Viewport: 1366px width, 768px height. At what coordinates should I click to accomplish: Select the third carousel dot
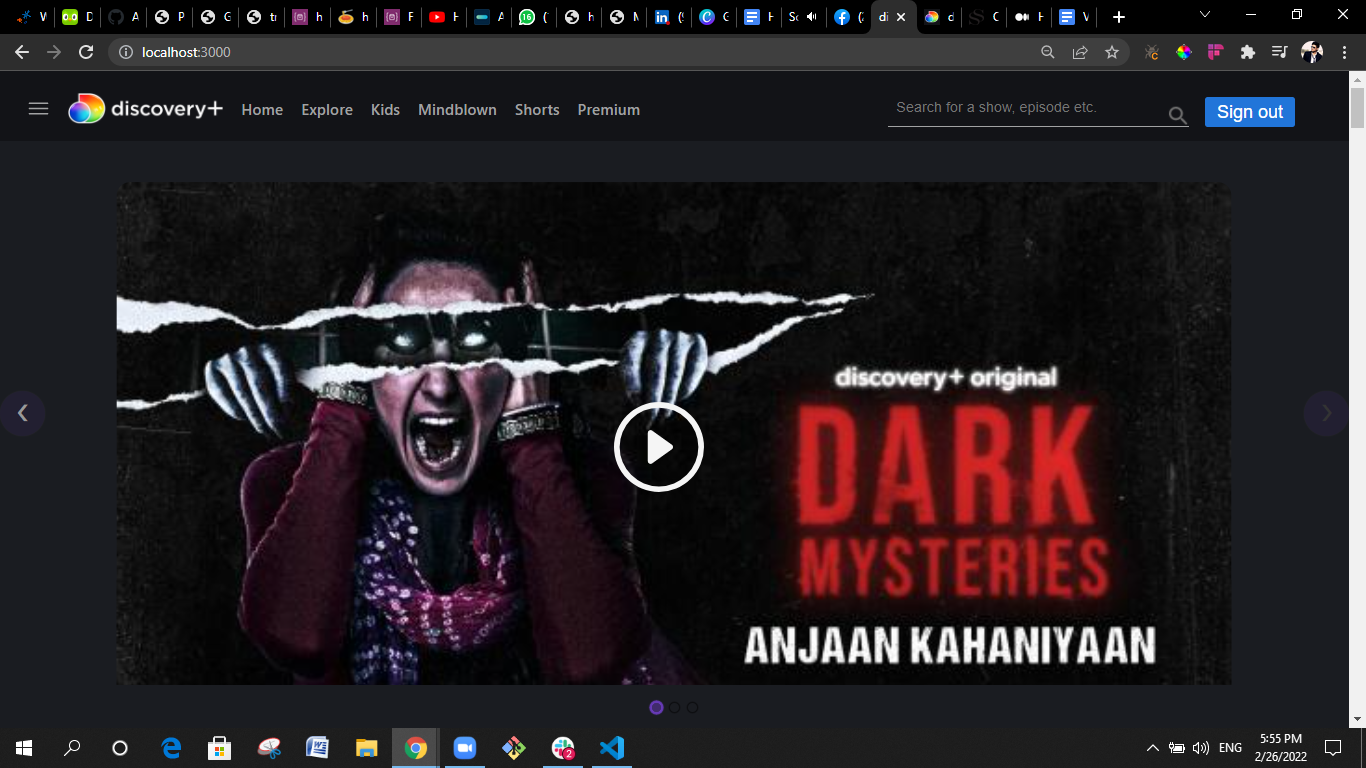(692, 707)
